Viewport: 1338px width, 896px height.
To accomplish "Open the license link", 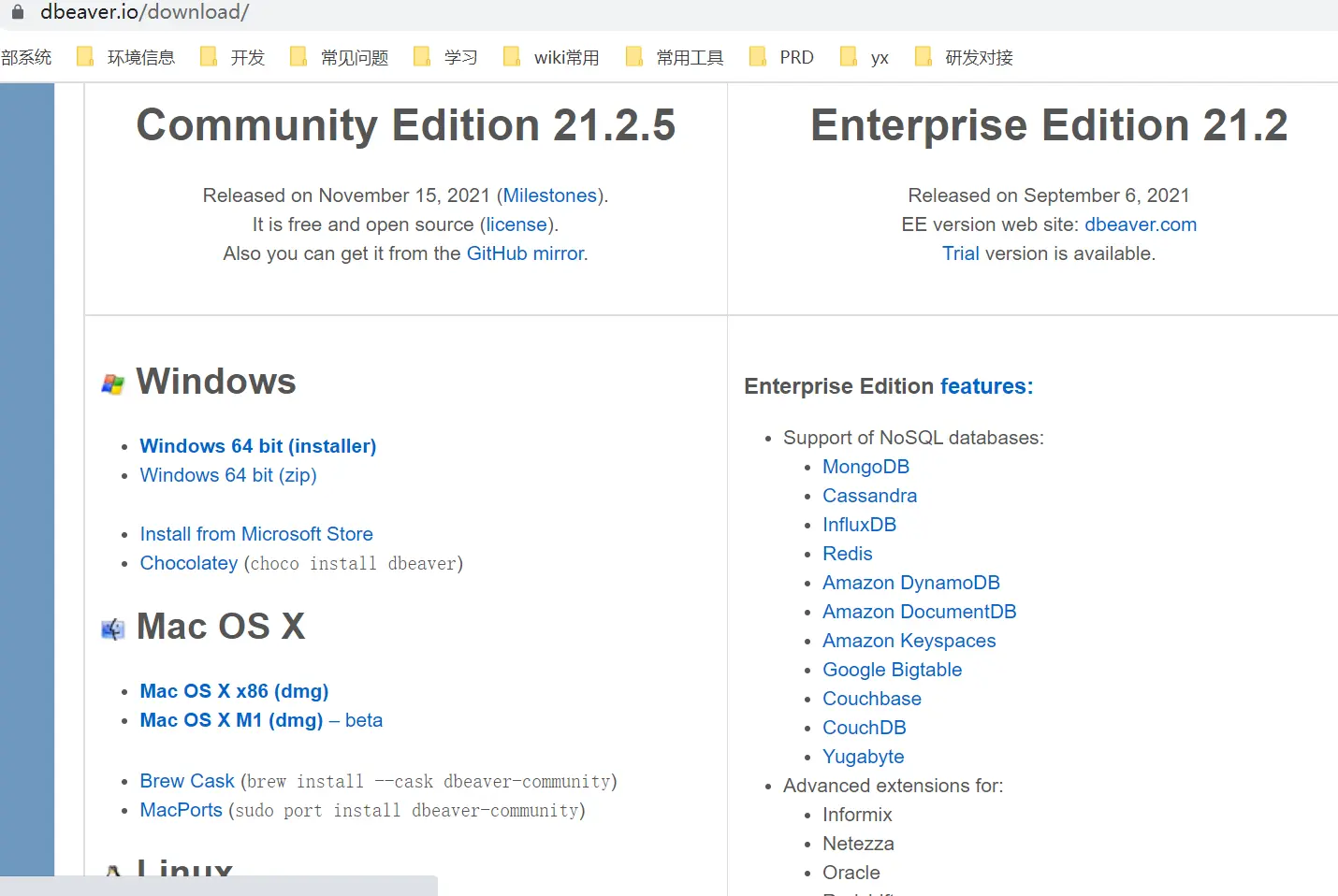I will pos(516,224).
